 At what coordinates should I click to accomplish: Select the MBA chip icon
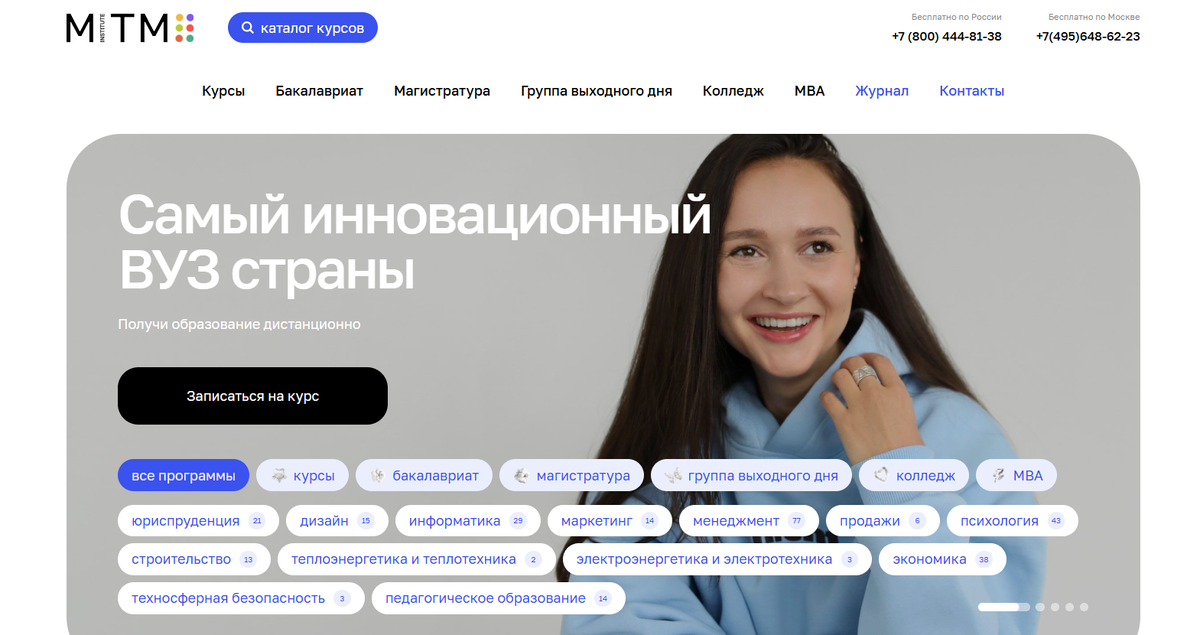click(x=998, y=475)
